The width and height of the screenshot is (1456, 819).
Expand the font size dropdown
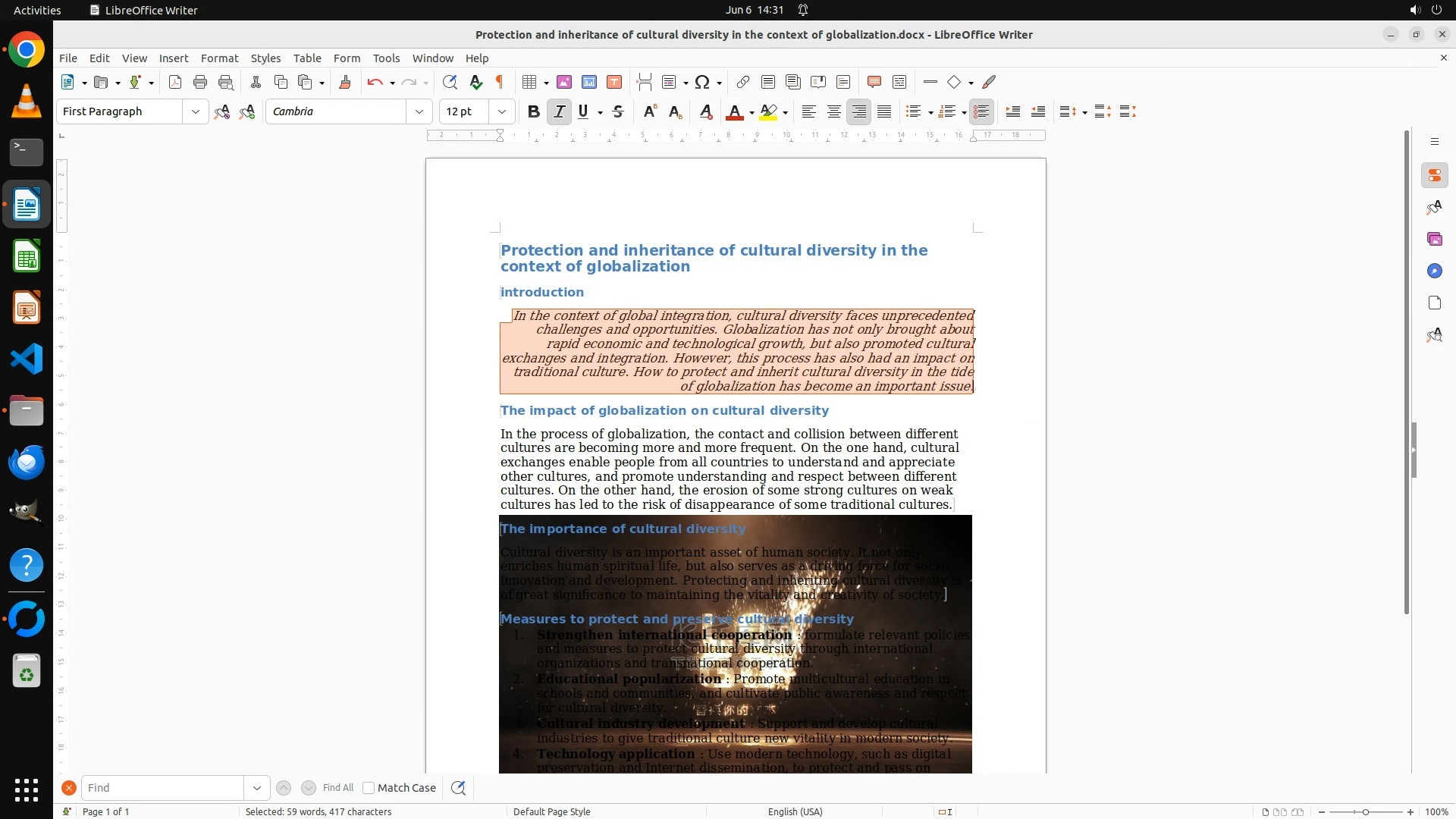click(x=502, y=112)
